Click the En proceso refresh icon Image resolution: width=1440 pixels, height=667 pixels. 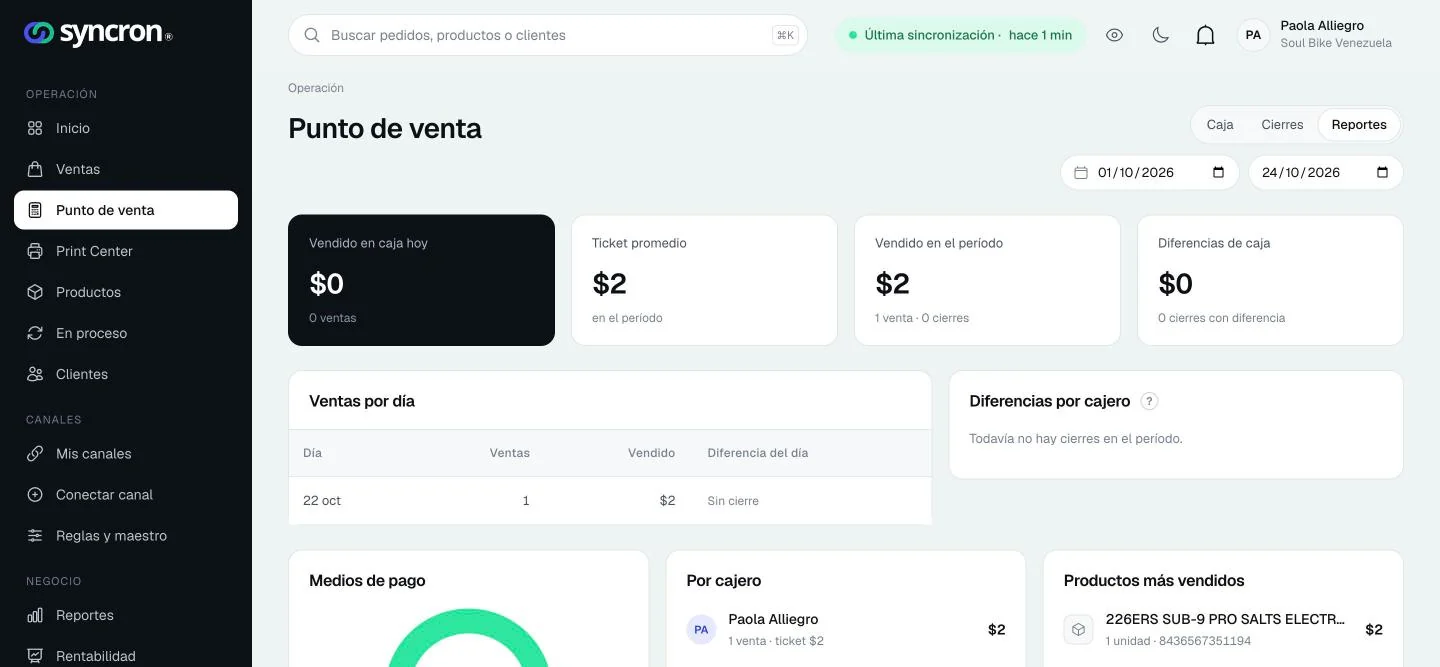pos(35,333)
